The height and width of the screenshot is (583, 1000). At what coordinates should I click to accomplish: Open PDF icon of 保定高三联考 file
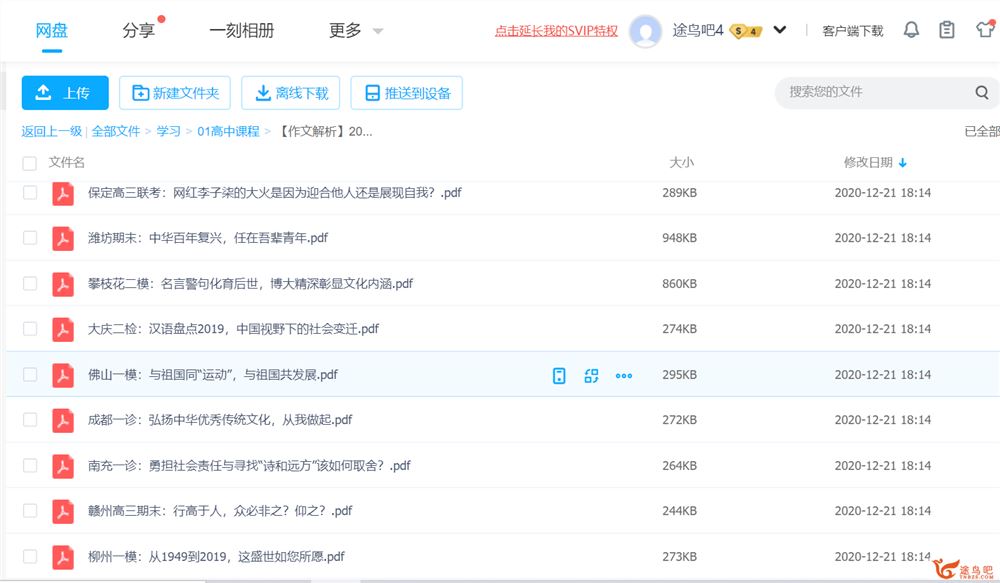coord(62,193)
